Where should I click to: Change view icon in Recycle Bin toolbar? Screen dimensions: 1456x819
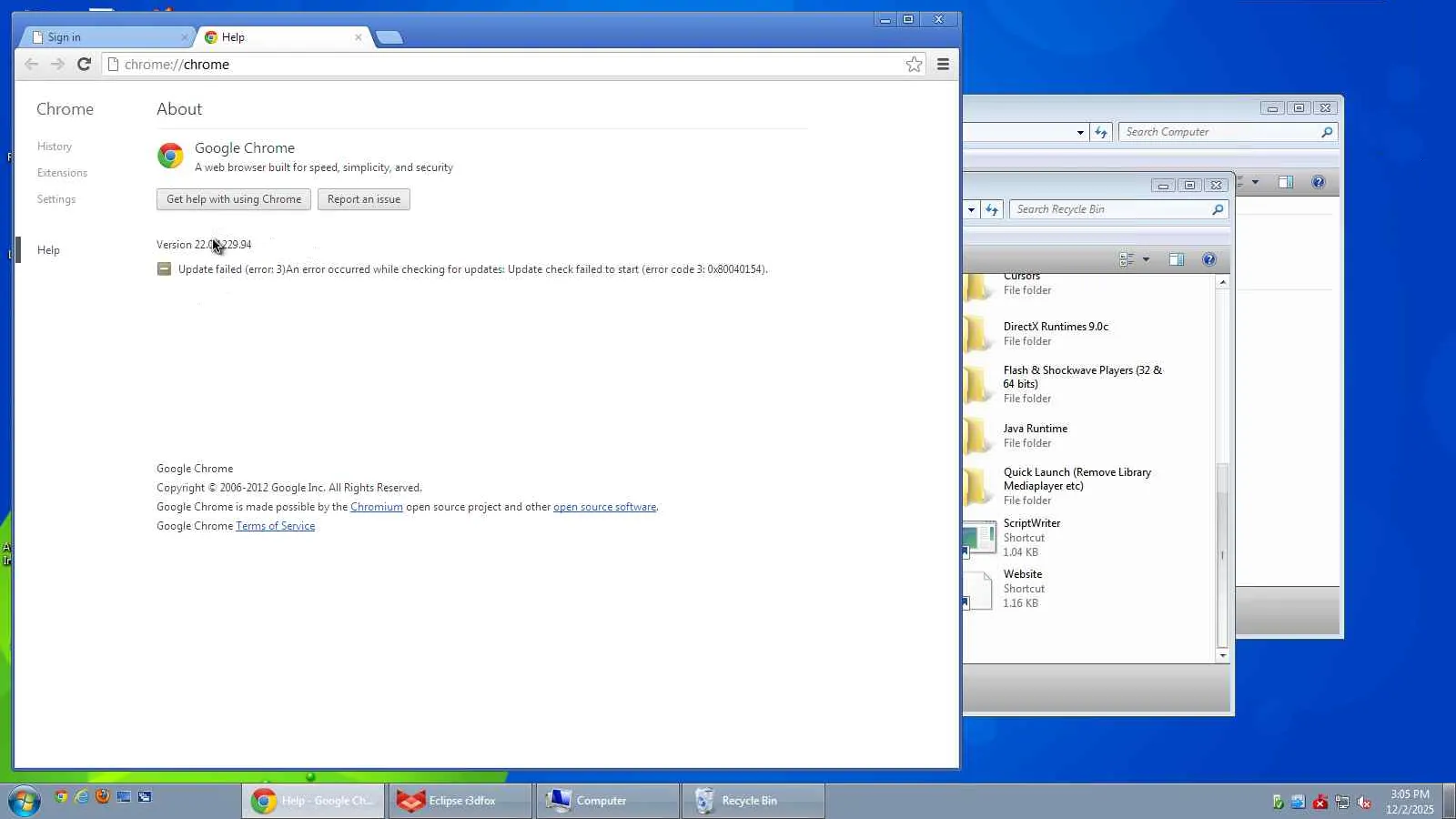click(x=1127, y=259)
